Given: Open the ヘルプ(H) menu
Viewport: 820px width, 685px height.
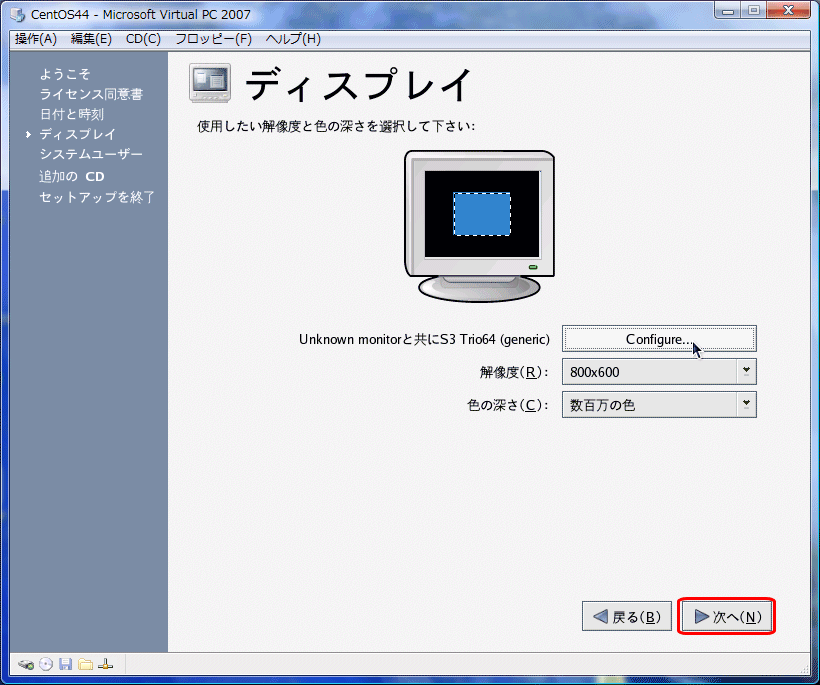Looking at the screenshot, I should coord(293,39).
